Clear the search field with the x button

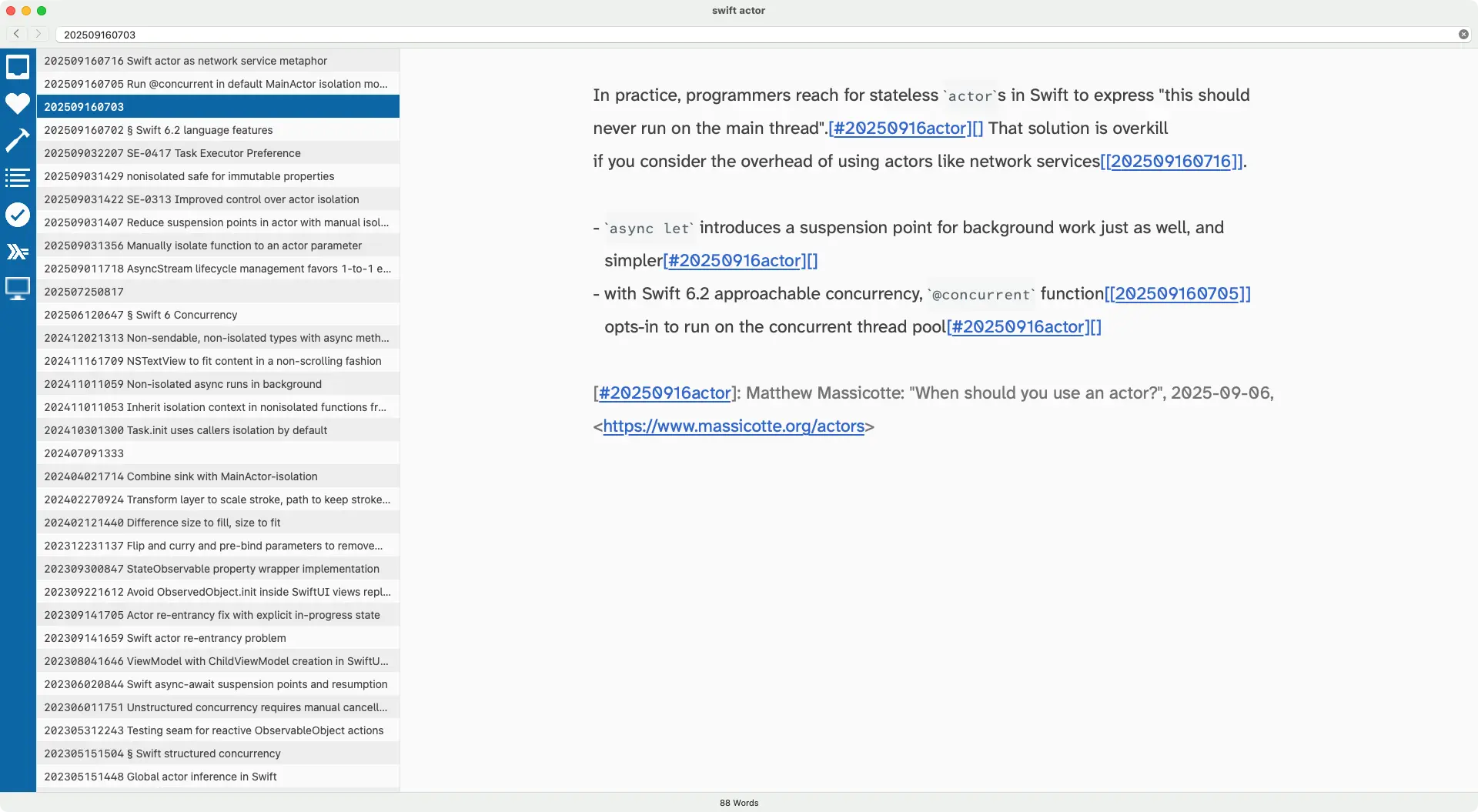tap(1463, 34)
